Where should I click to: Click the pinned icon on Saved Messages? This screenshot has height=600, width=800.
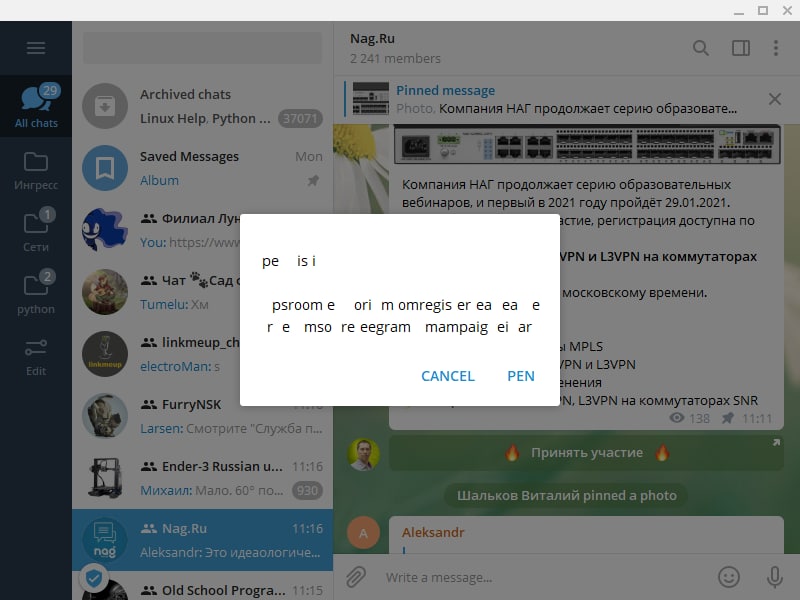point(313,180)
